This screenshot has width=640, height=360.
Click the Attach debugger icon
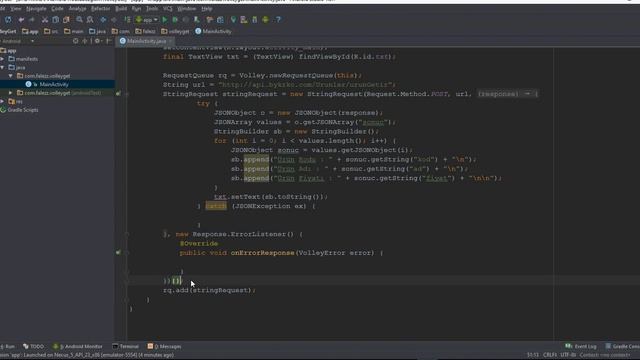coord(197,20)
